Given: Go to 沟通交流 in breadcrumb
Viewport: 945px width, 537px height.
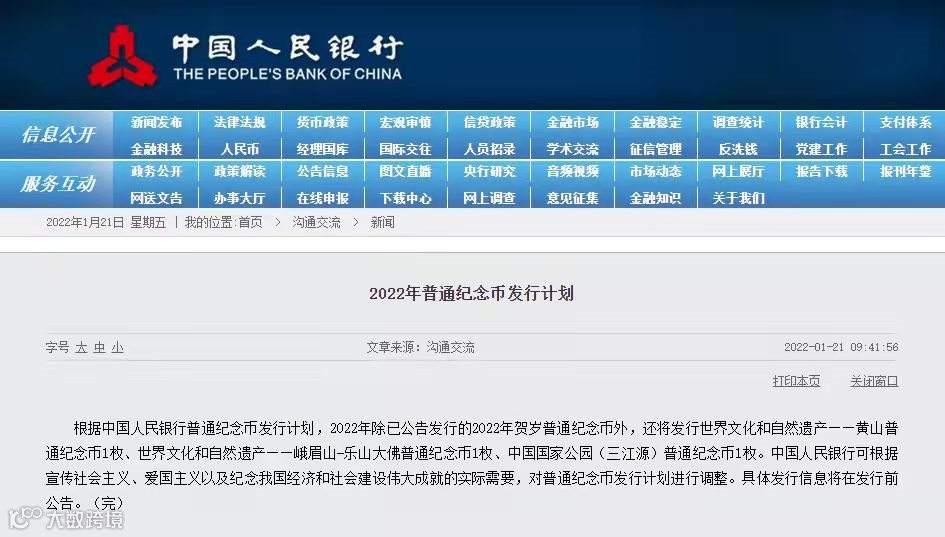Looking at the screenshot, I should click(316, 222).
